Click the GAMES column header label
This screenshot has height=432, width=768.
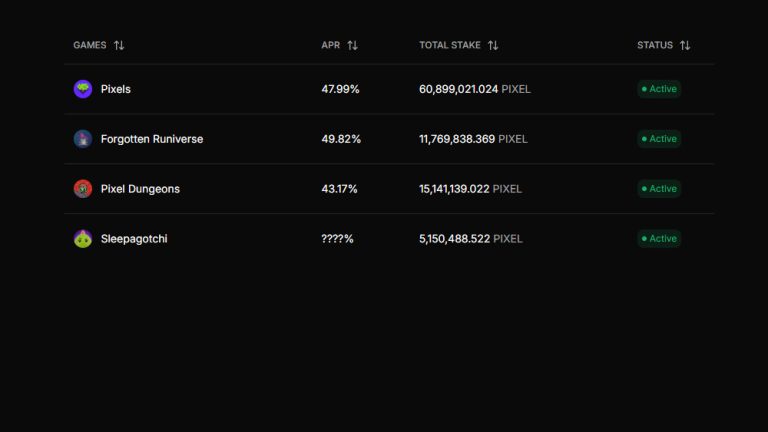pos(90,45)
